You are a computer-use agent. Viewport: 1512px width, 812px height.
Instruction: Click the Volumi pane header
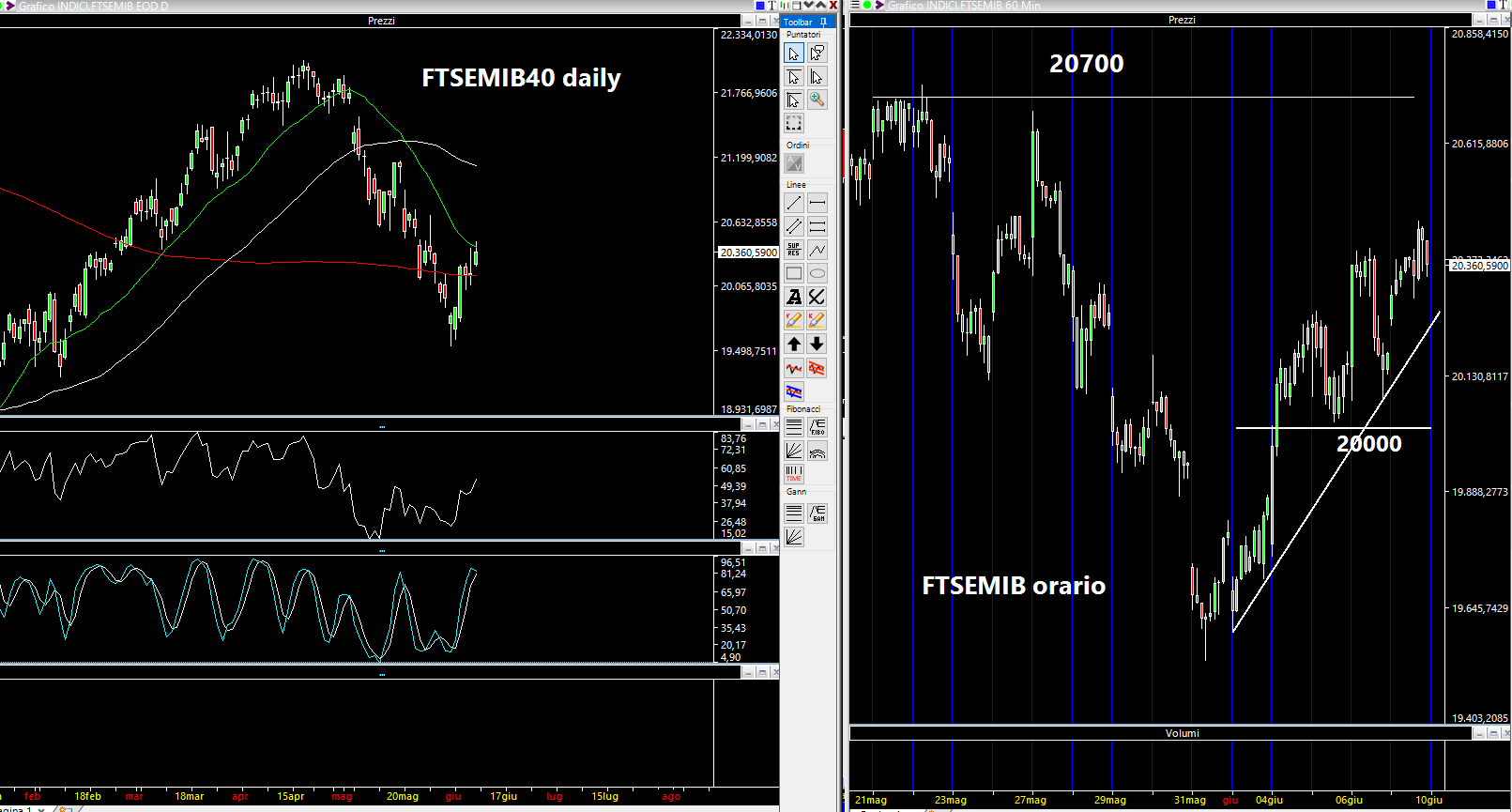click(x=1182, y=733)
